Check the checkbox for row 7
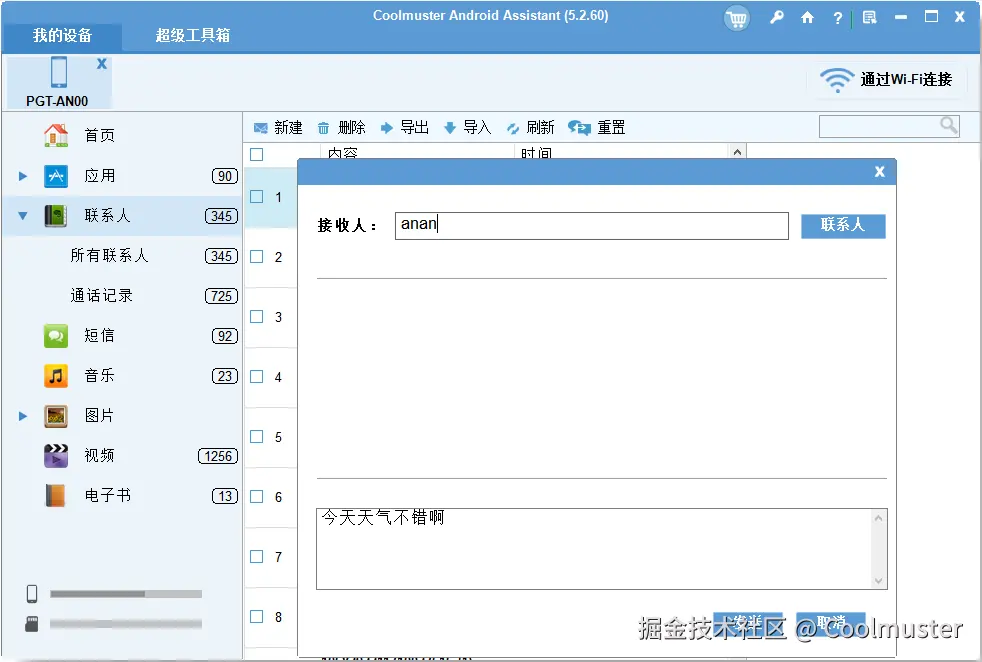The image size is (982, 662). [257, 556]
